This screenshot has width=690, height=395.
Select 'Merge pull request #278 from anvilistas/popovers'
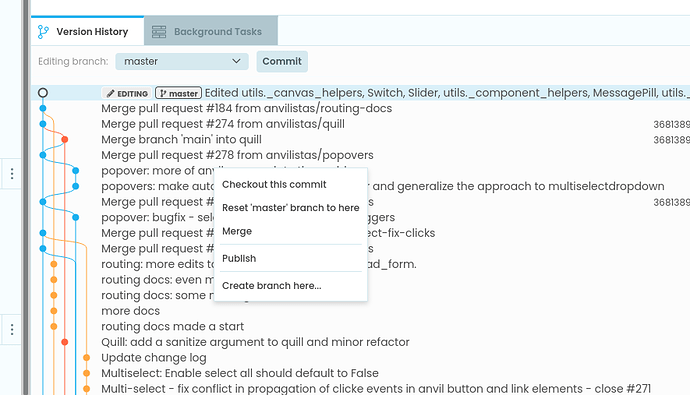[237, 155]
